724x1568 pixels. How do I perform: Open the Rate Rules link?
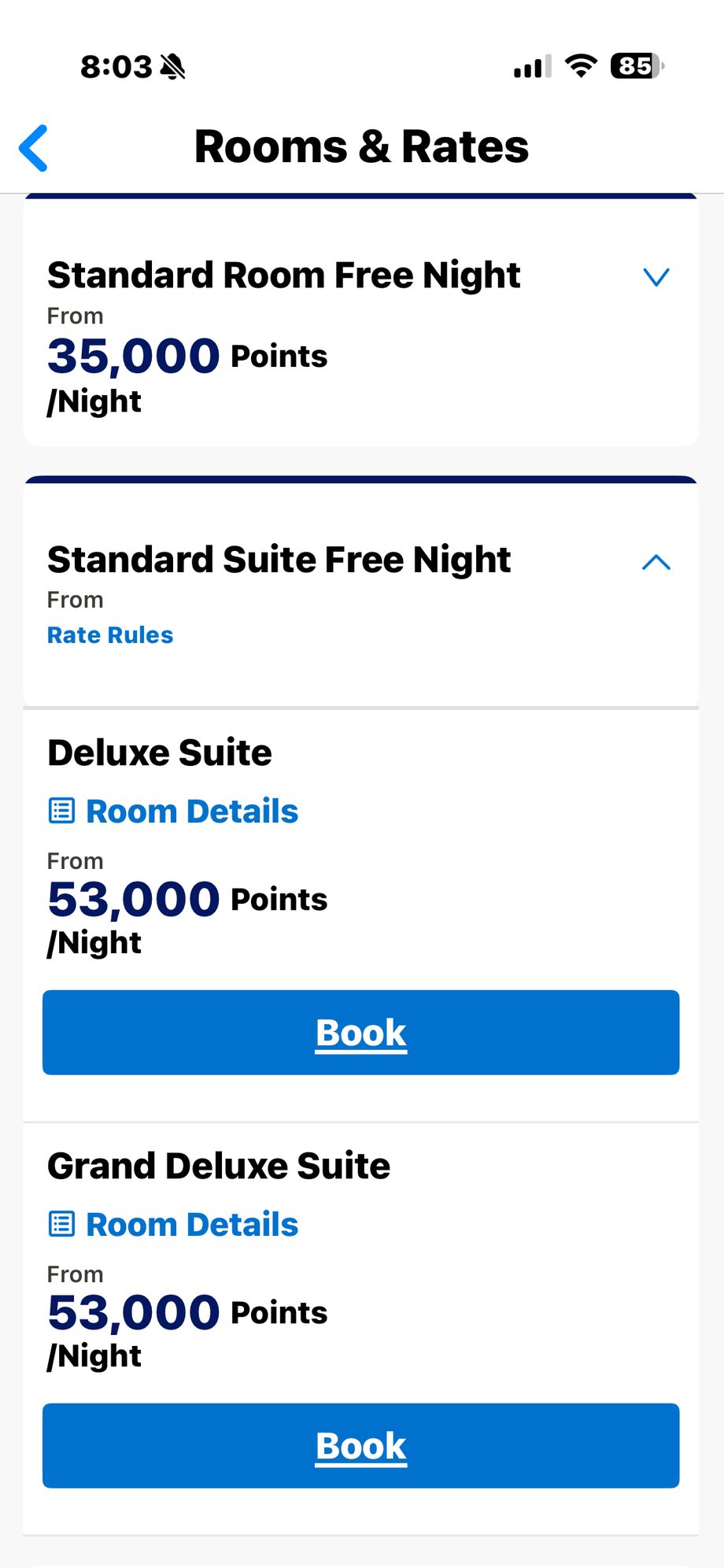(110, 635)
